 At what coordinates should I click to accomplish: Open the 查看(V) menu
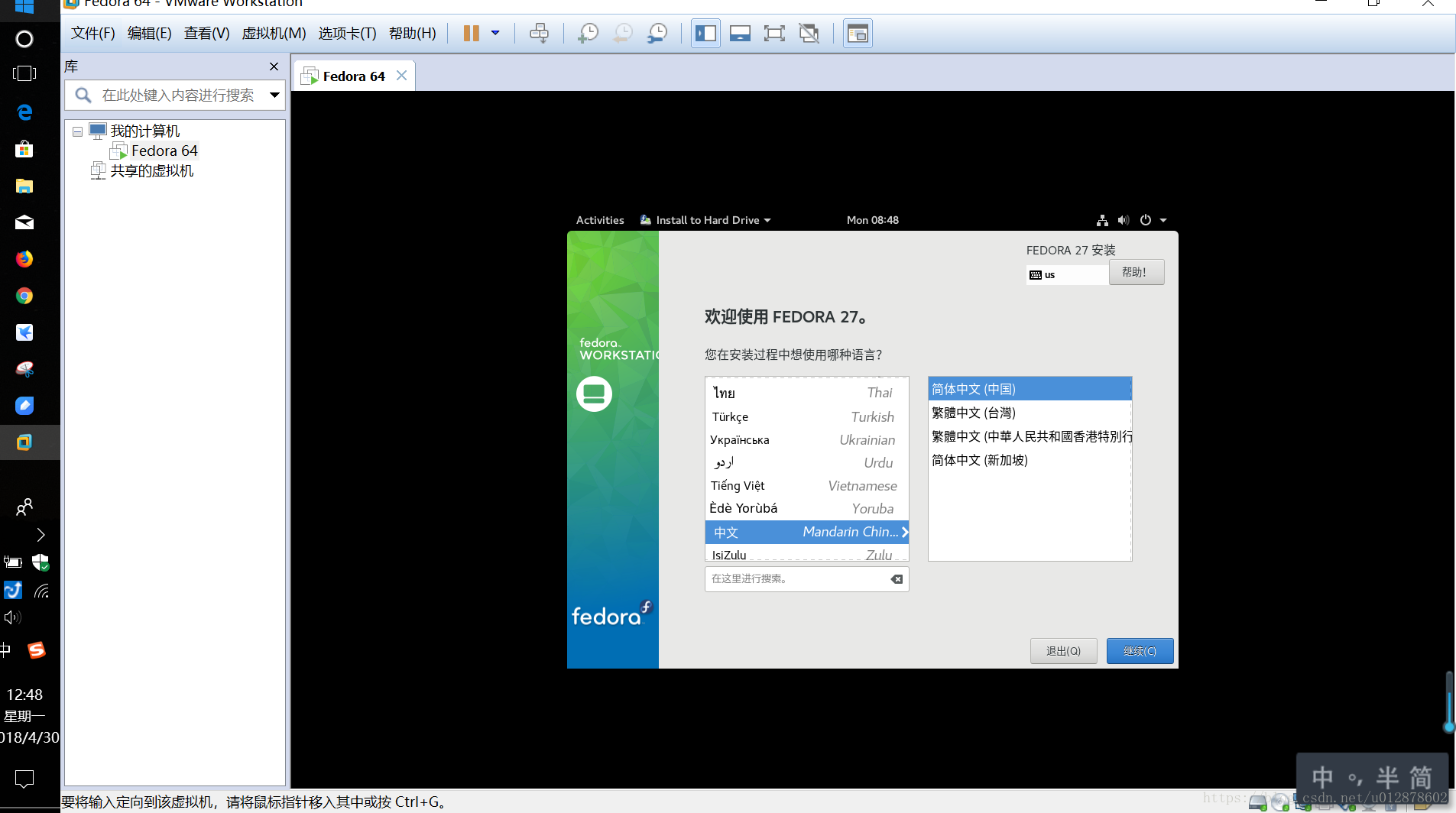tap(206, 33)
